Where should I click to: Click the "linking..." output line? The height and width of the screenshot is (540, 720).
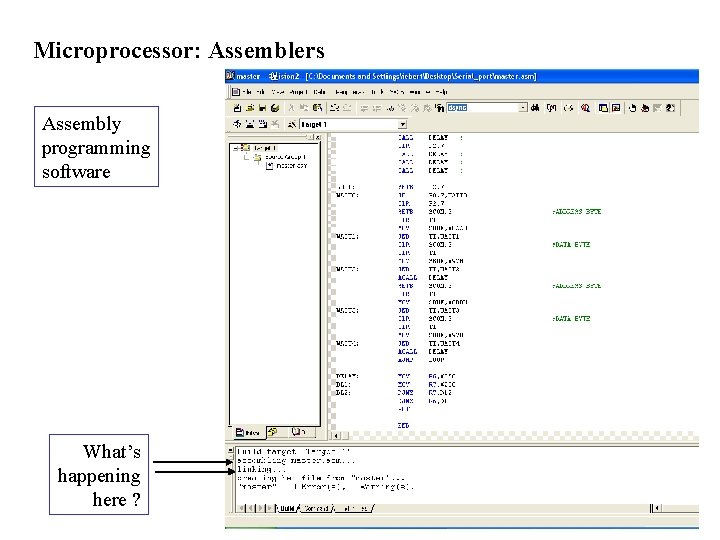tap(261, 469)
